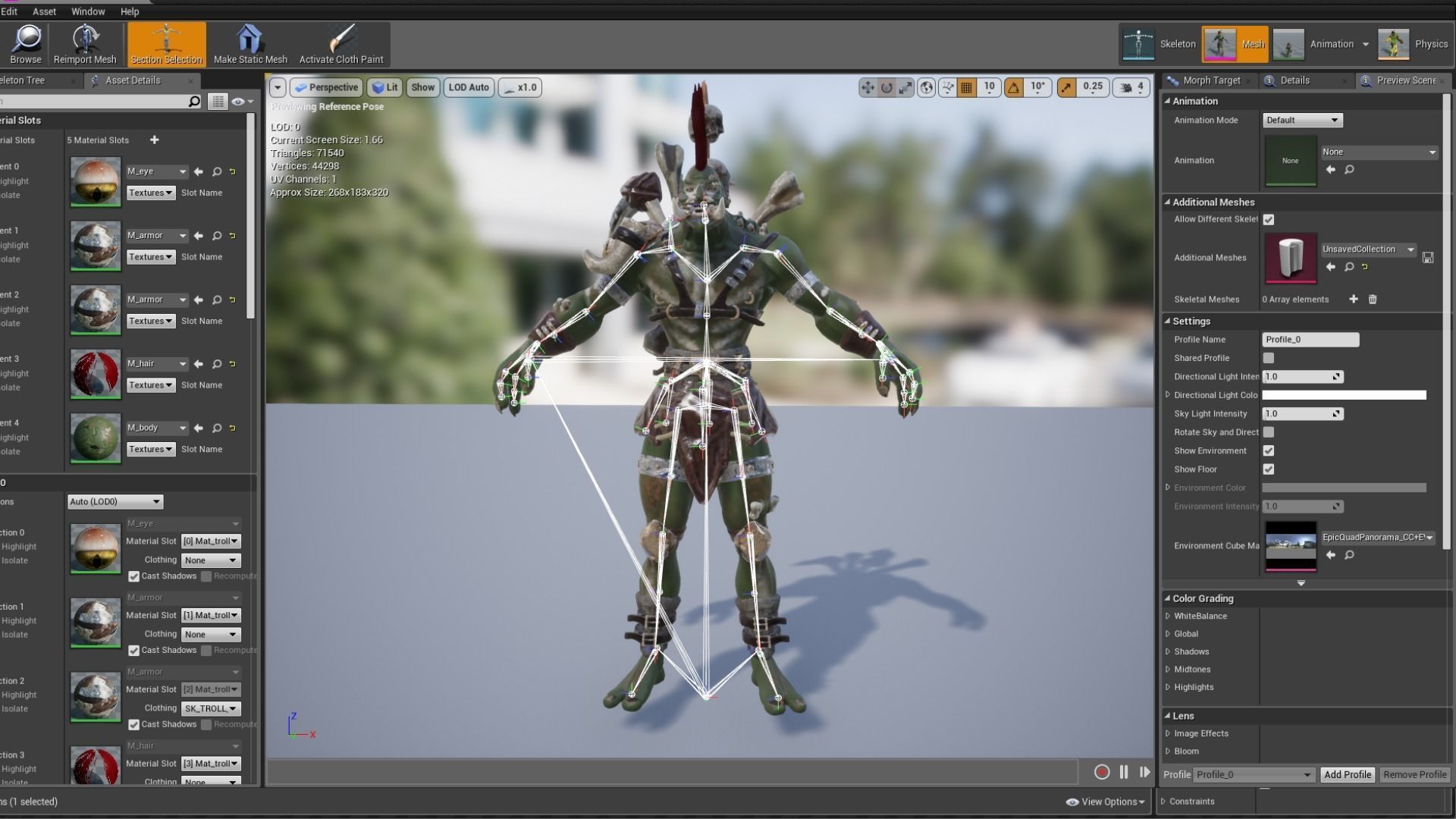Image resolution: width=1456 pixels, height=819 pixels.
Task: Open the Show viewport menu
Action: click(422, 87)
